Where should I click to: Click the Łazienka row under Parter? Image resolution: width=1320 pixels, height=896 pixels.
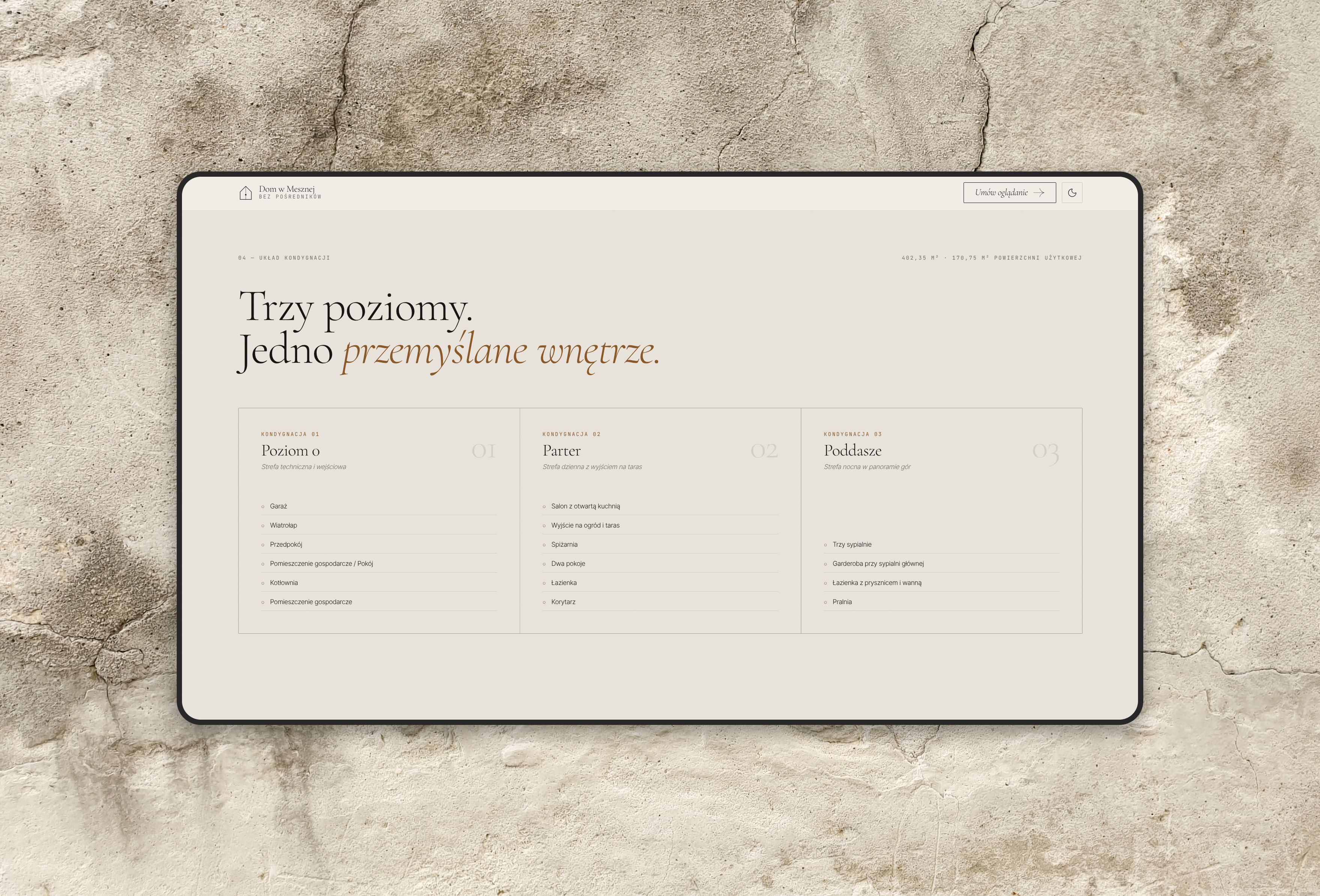tap(660, 583)
